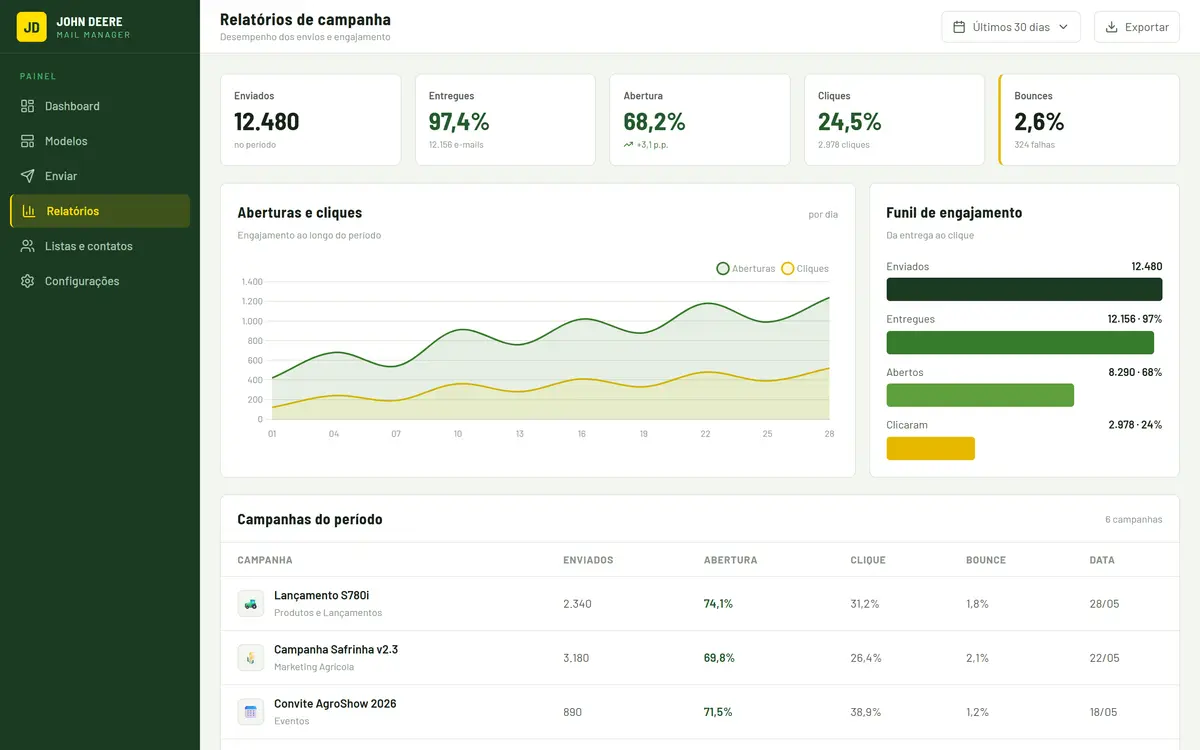This screenshot has height=750, width=1200.
Task: Click the tractor icon for Lançamento S780i
Action: 251,603
